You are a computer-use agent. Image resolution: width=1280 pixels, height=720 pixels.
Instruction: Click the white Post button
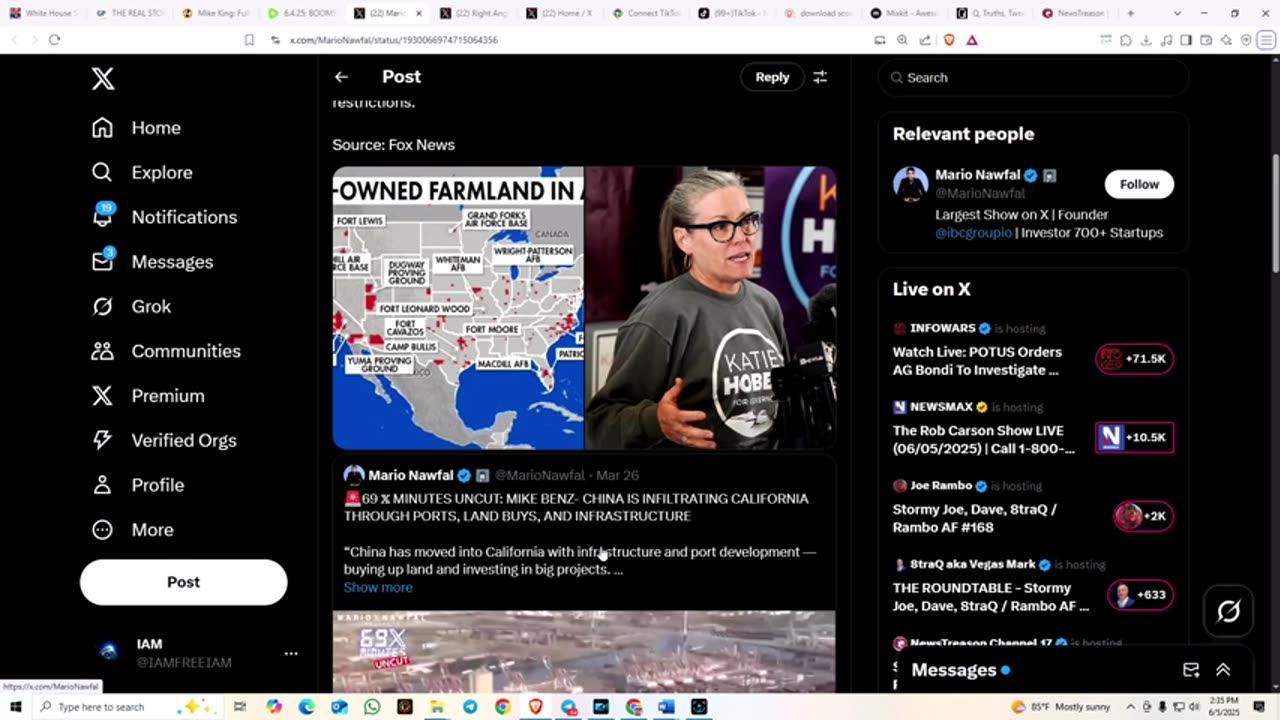(183, 582)
